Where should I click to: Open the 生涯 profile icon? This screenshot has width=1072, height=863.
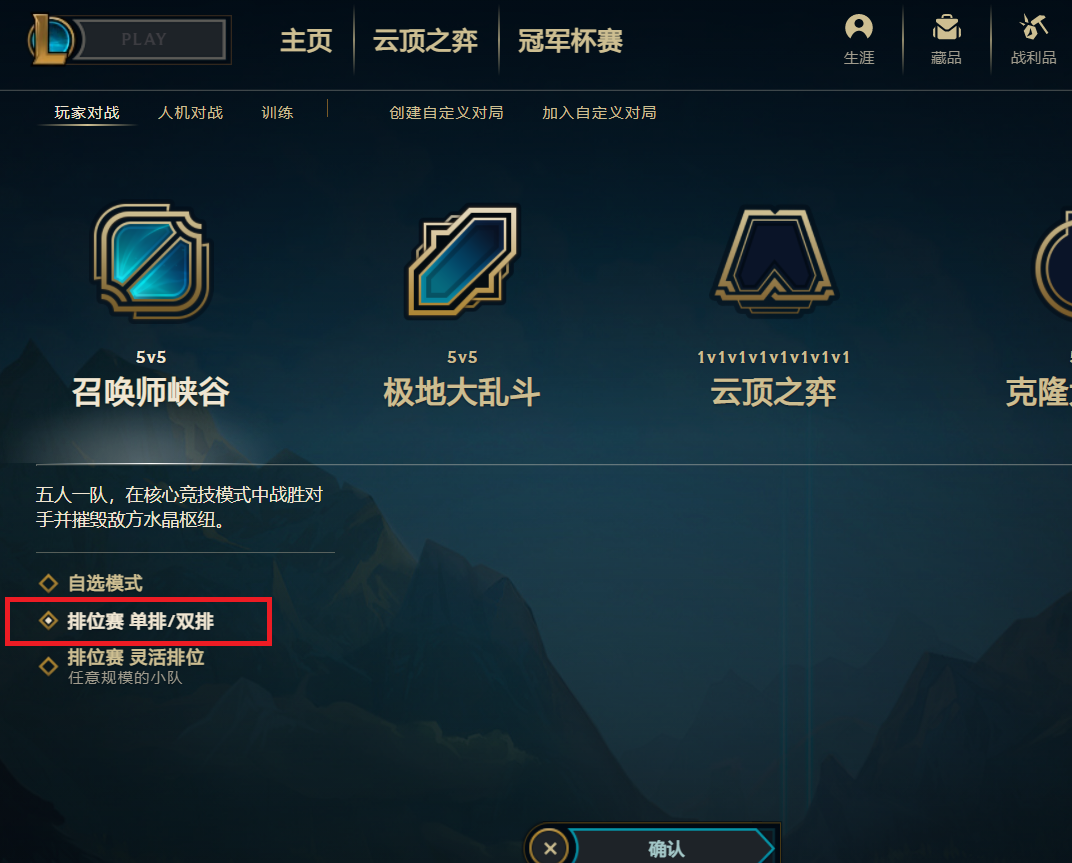coord(859,27)
